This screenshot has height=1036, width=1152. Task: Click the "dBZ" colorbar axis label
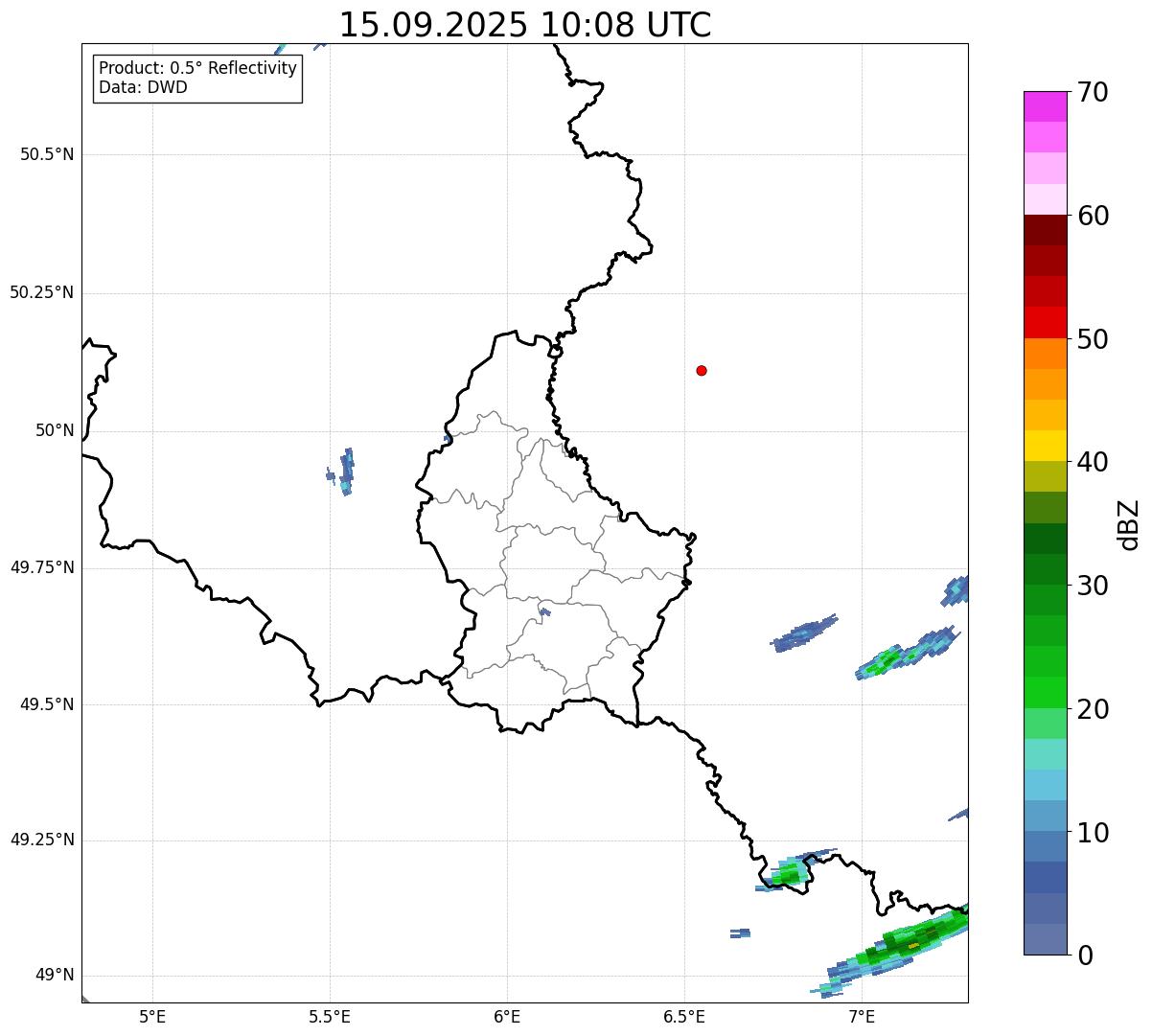(1129, 524)
